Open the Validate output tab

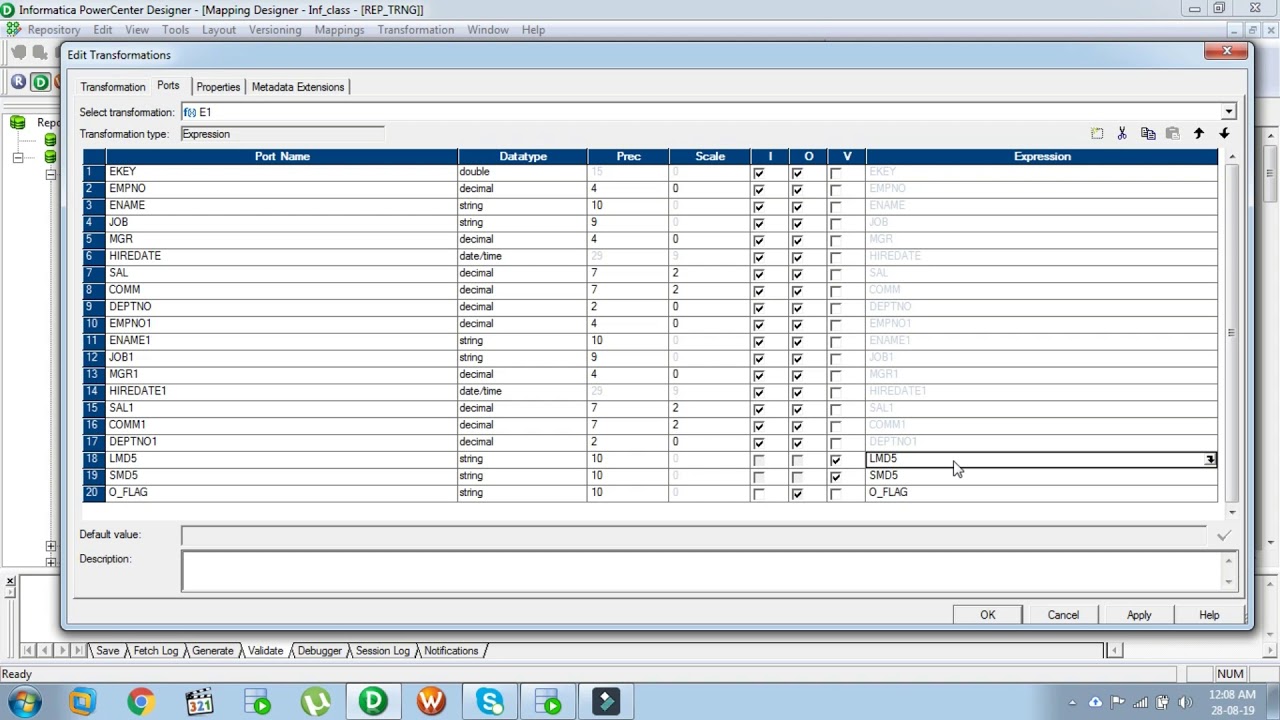265,651
